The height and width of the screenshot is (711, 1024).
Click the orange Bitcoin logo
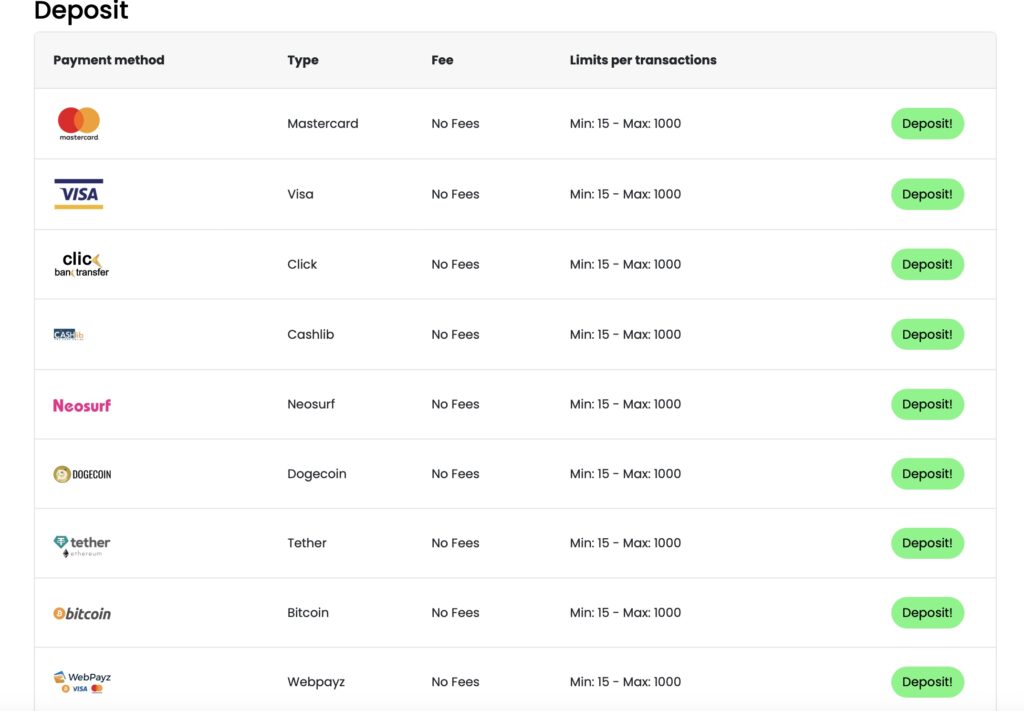(x=82, y=613)
